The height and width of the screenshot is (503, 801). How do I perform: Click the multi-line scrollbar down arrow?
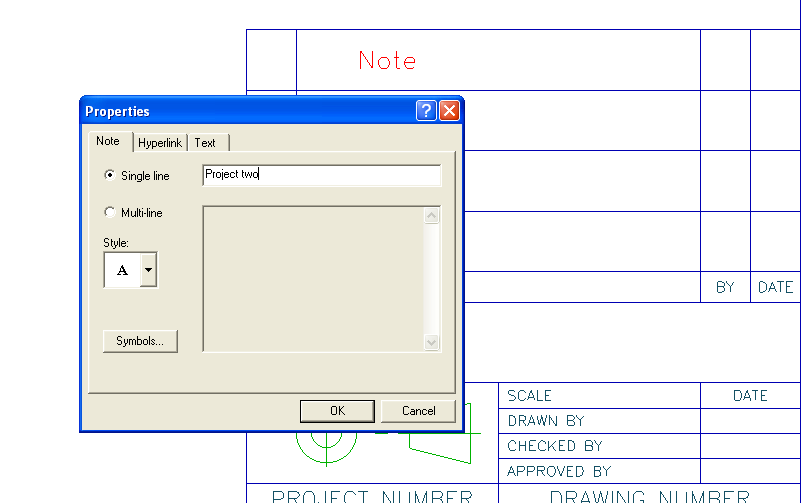pos(432,342)
